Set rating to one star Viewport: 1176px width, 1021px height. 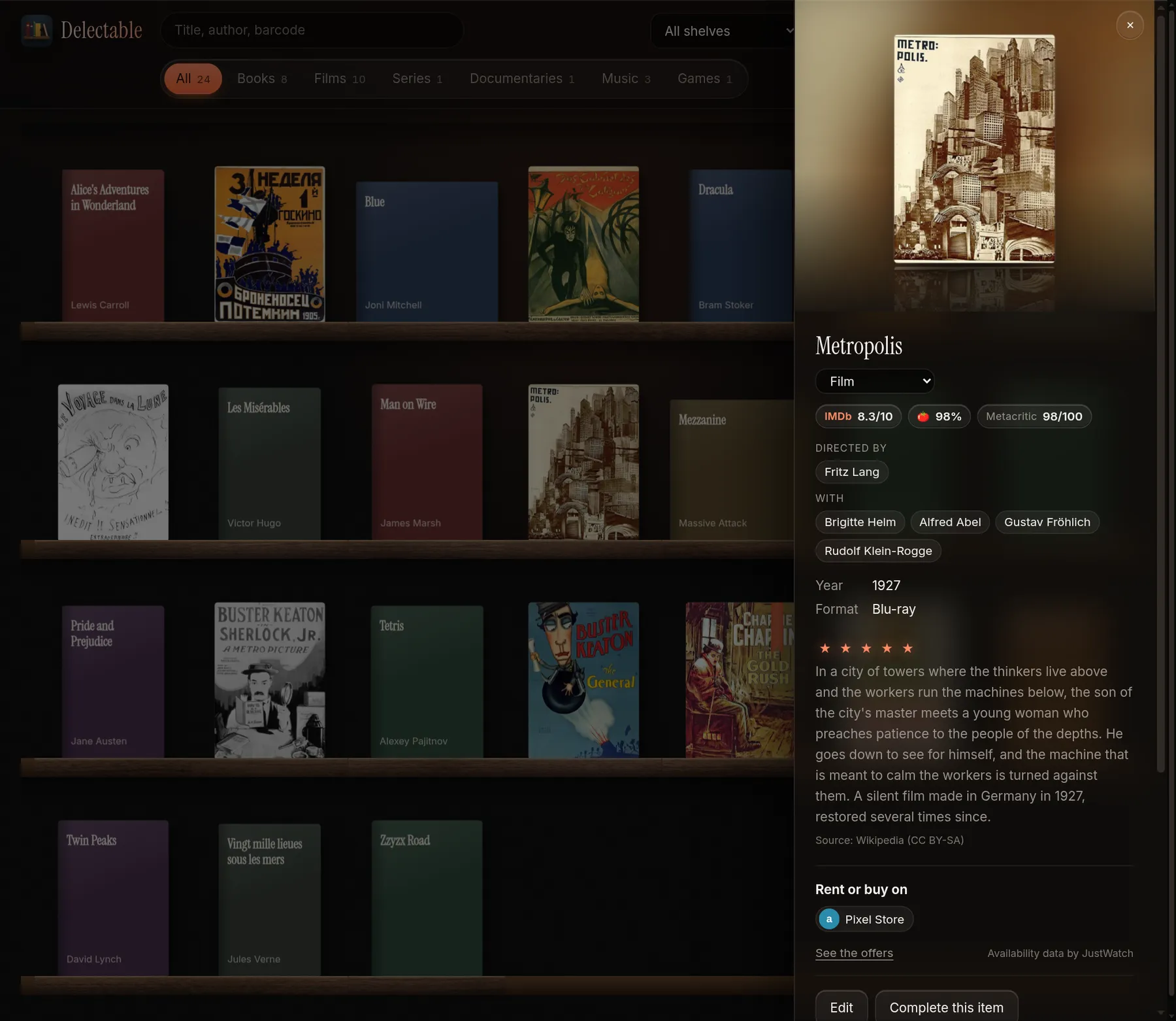coord(825,648)
